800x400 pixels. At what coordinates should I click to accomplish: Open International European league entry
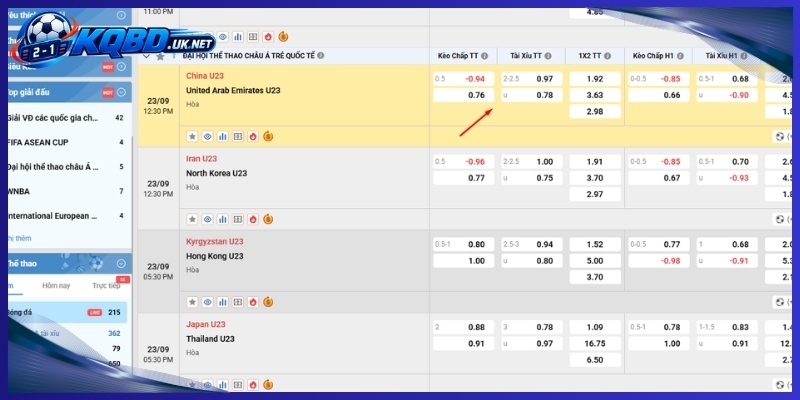(68, 216)
